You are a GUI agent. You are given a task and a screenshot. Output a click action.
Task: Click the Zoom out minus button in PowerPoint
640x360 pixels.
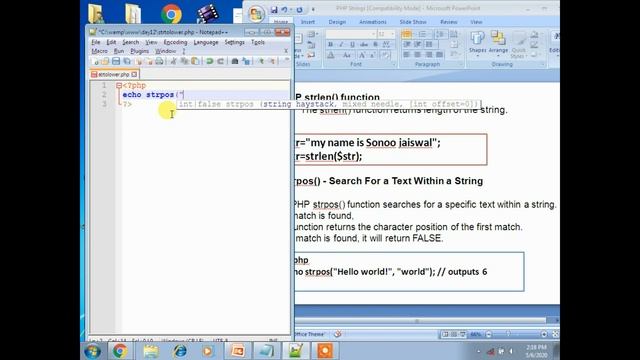tap(489, 334)
